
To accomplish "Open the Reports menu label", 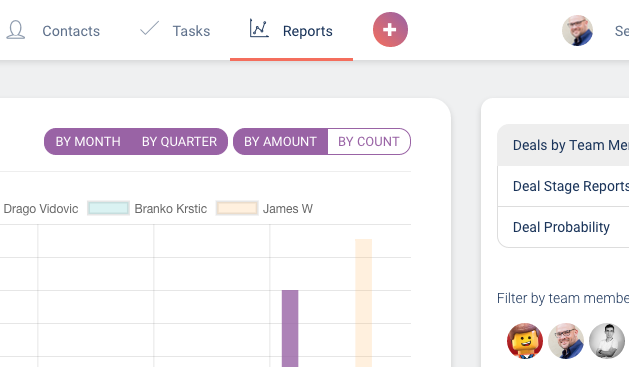I will pyautogui.click(x=308, y=31).
